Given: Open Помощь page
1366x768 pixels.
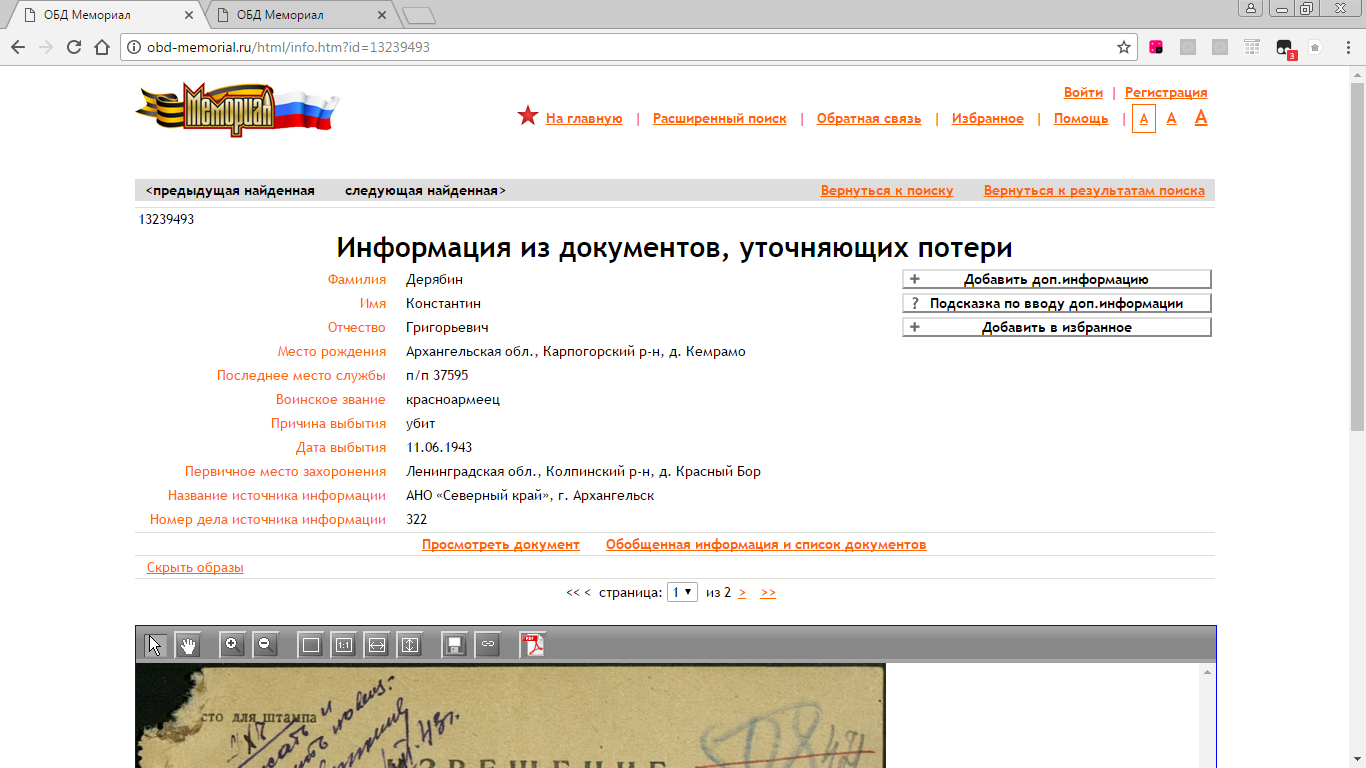Looking at the screenshot, I should tap(1081, 118).
